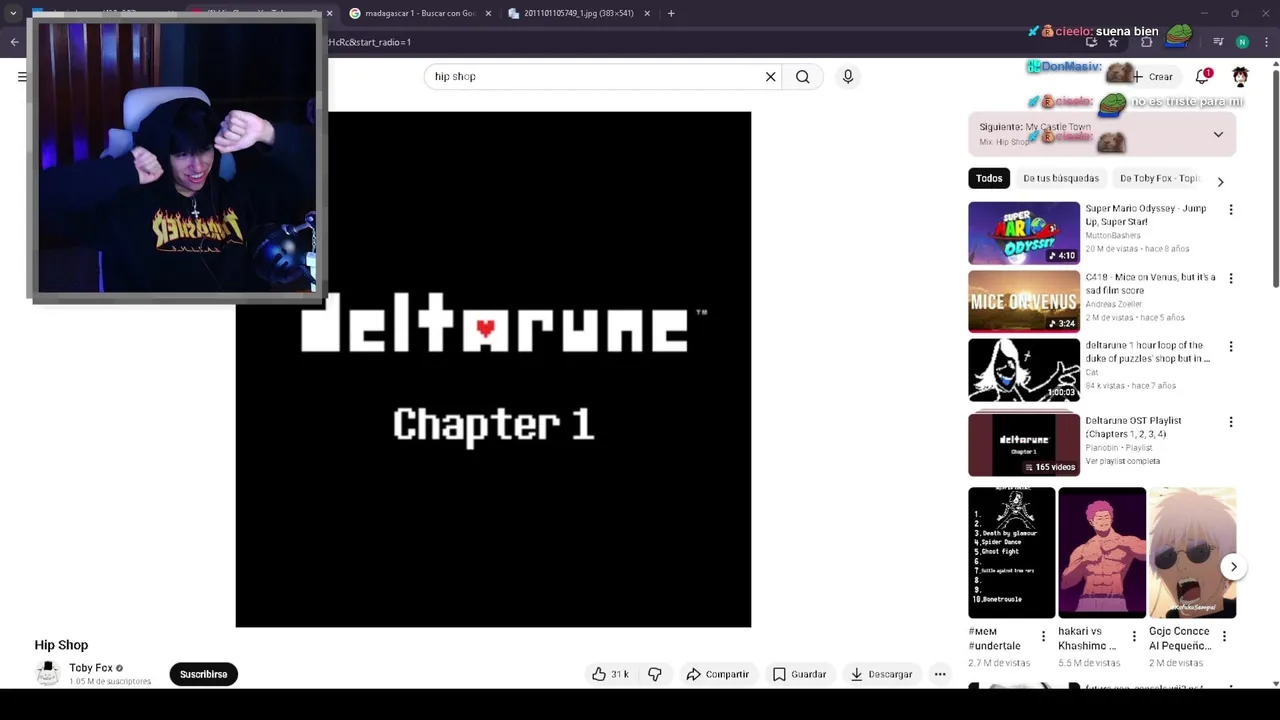Select the Todos filter chip

989,178
